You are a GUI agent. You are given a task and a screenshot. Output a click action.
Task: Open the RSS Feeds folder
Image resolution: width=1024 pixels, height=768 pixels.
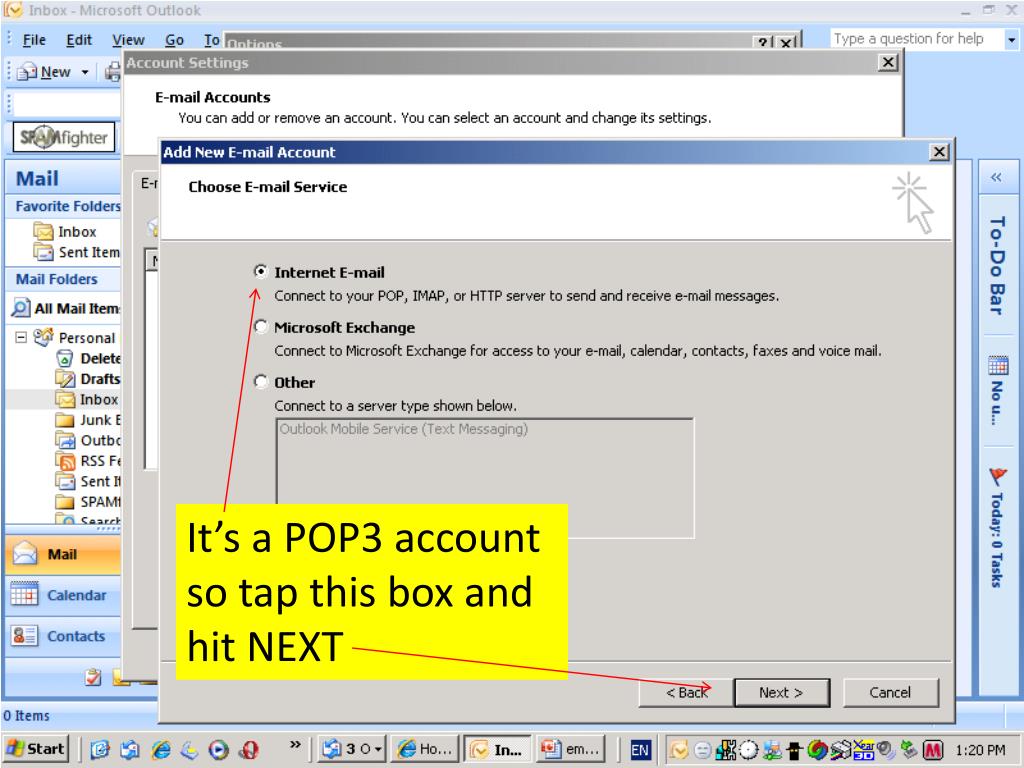89,461
